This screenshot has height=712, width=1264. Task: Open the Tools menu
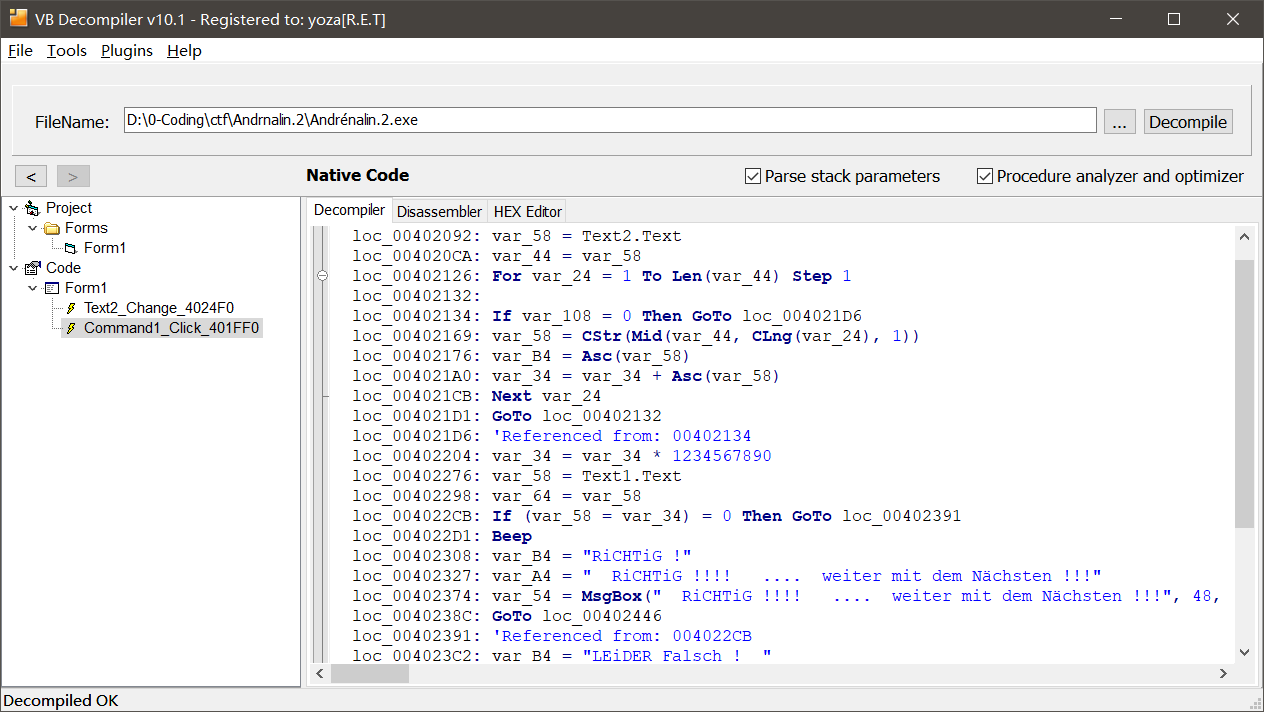[x=67, y=51]
